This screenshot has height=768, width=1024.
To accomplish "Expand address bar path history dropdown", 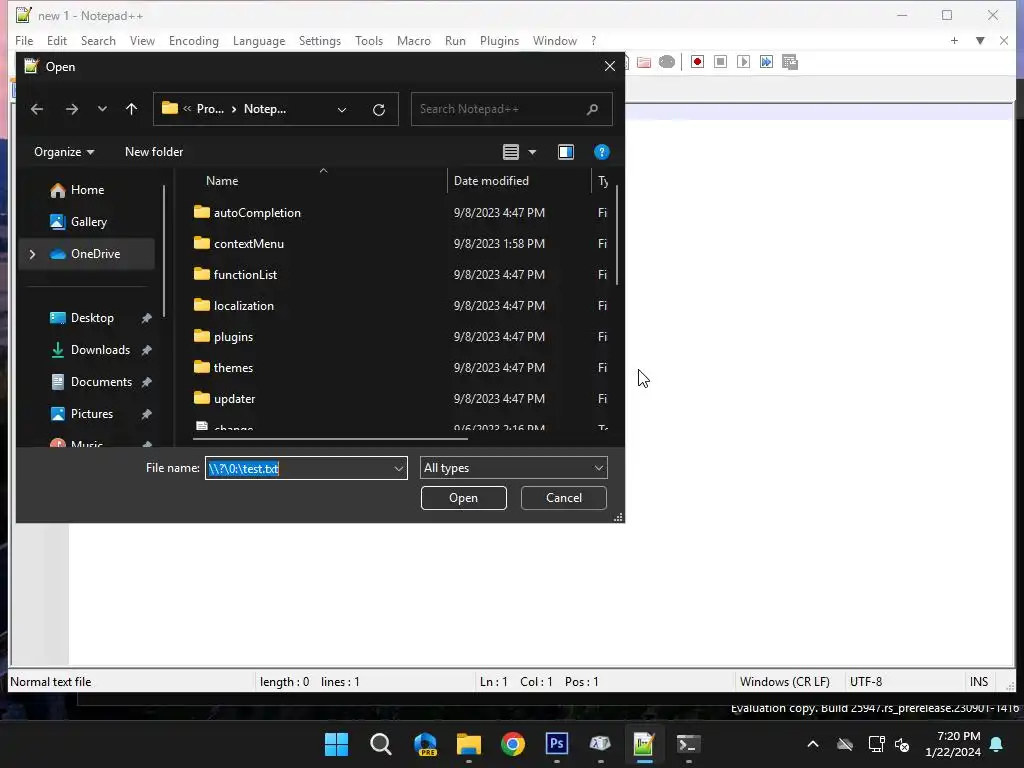I will [x=342, y=110].
